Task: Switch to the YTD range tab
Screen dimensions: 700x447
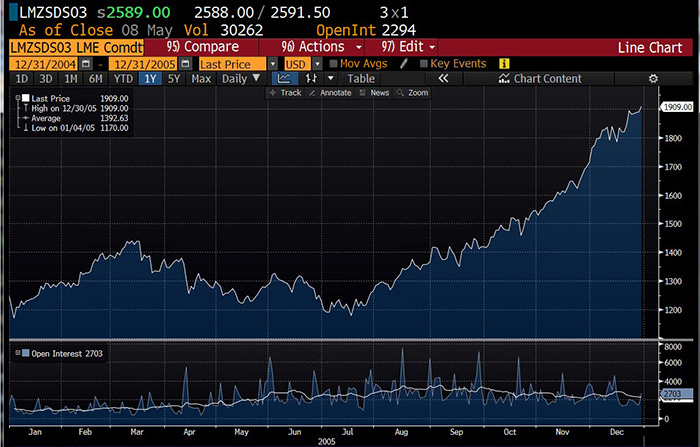Action: [x=123, y=78]
